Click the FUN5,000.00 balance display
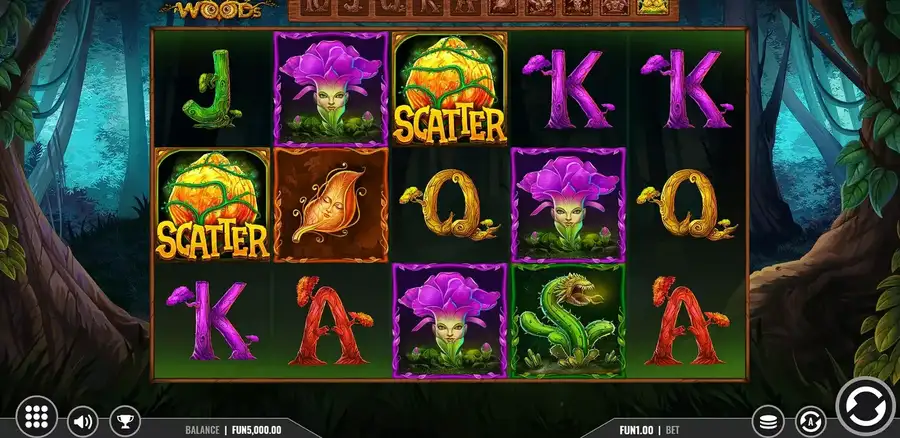The height and width of the screenshot is (438, 900). pyautogui.click(x=257, y=429)
